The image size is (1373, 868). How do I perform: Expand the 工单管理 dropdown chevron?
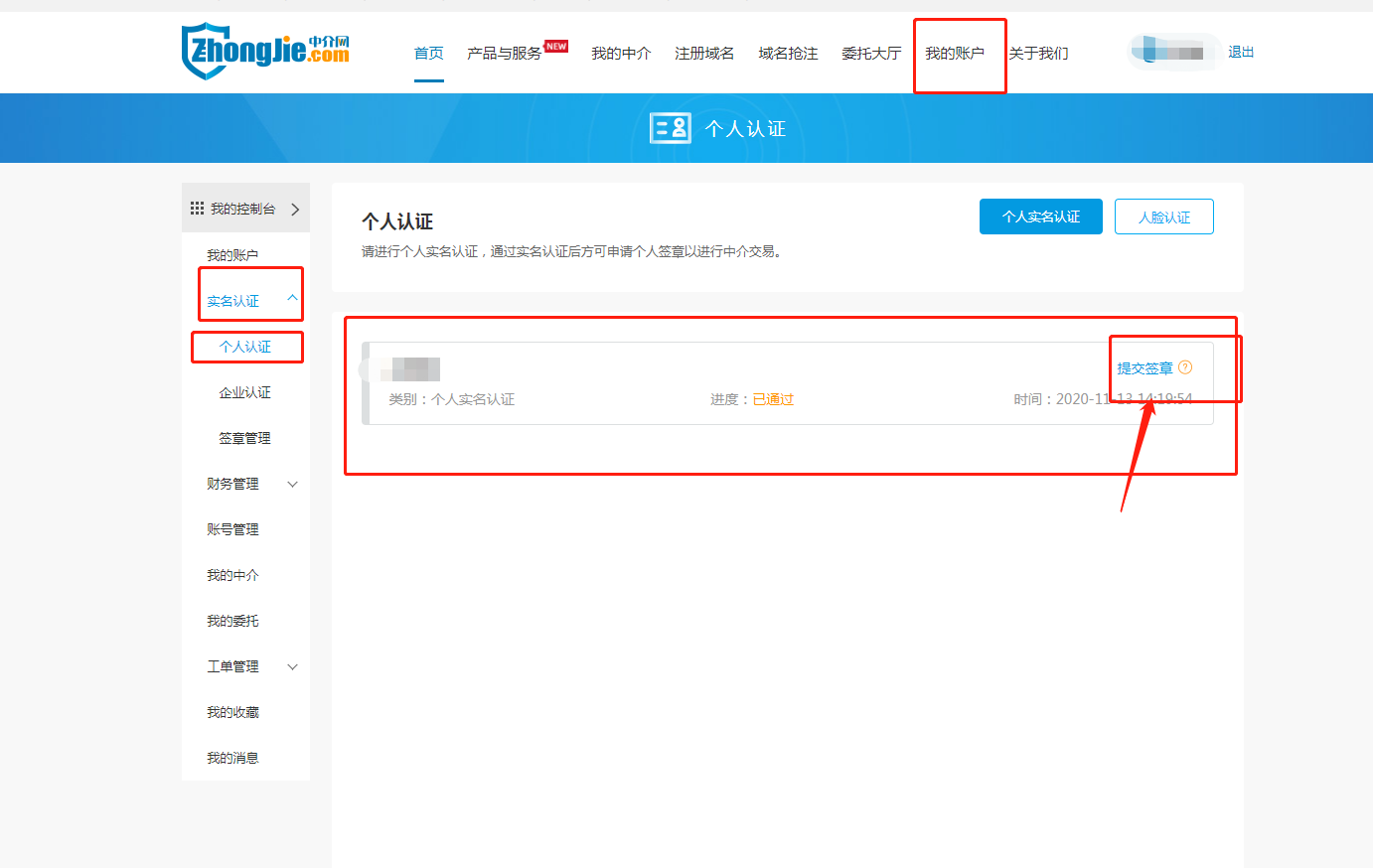point(292,667)
